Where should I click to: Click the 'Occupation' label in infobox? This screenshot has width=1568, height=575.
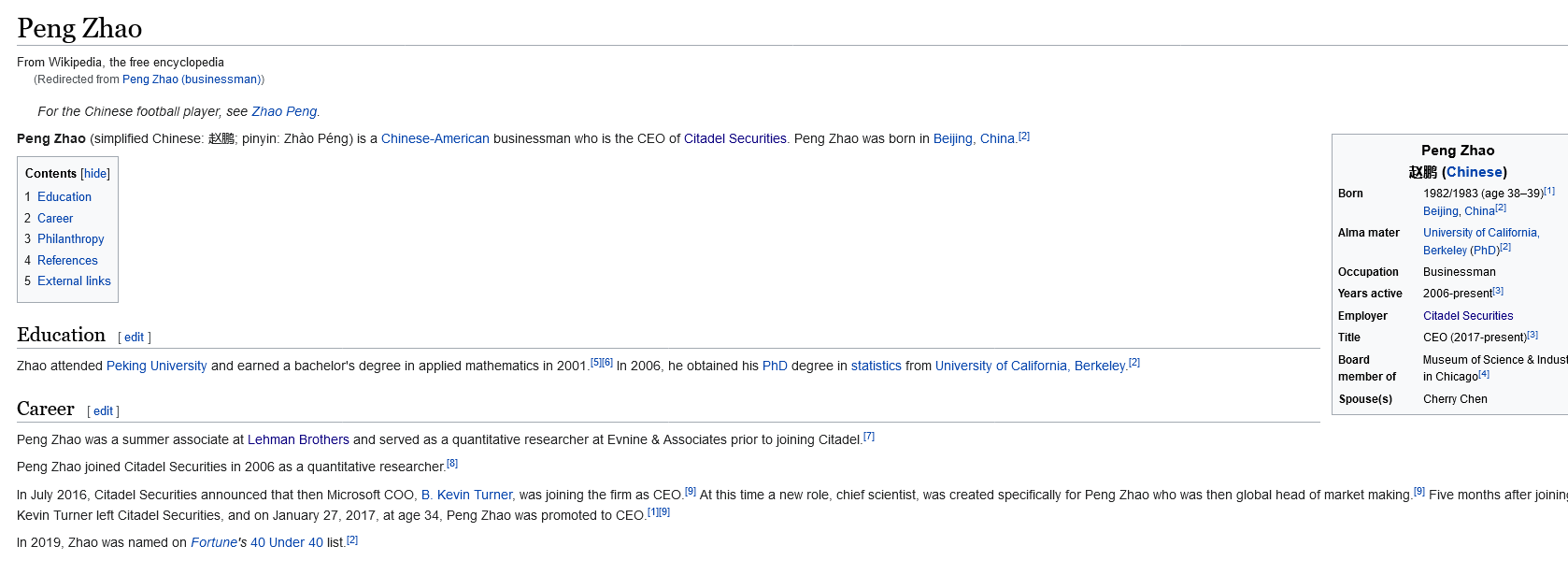(x=1368, y=272)
